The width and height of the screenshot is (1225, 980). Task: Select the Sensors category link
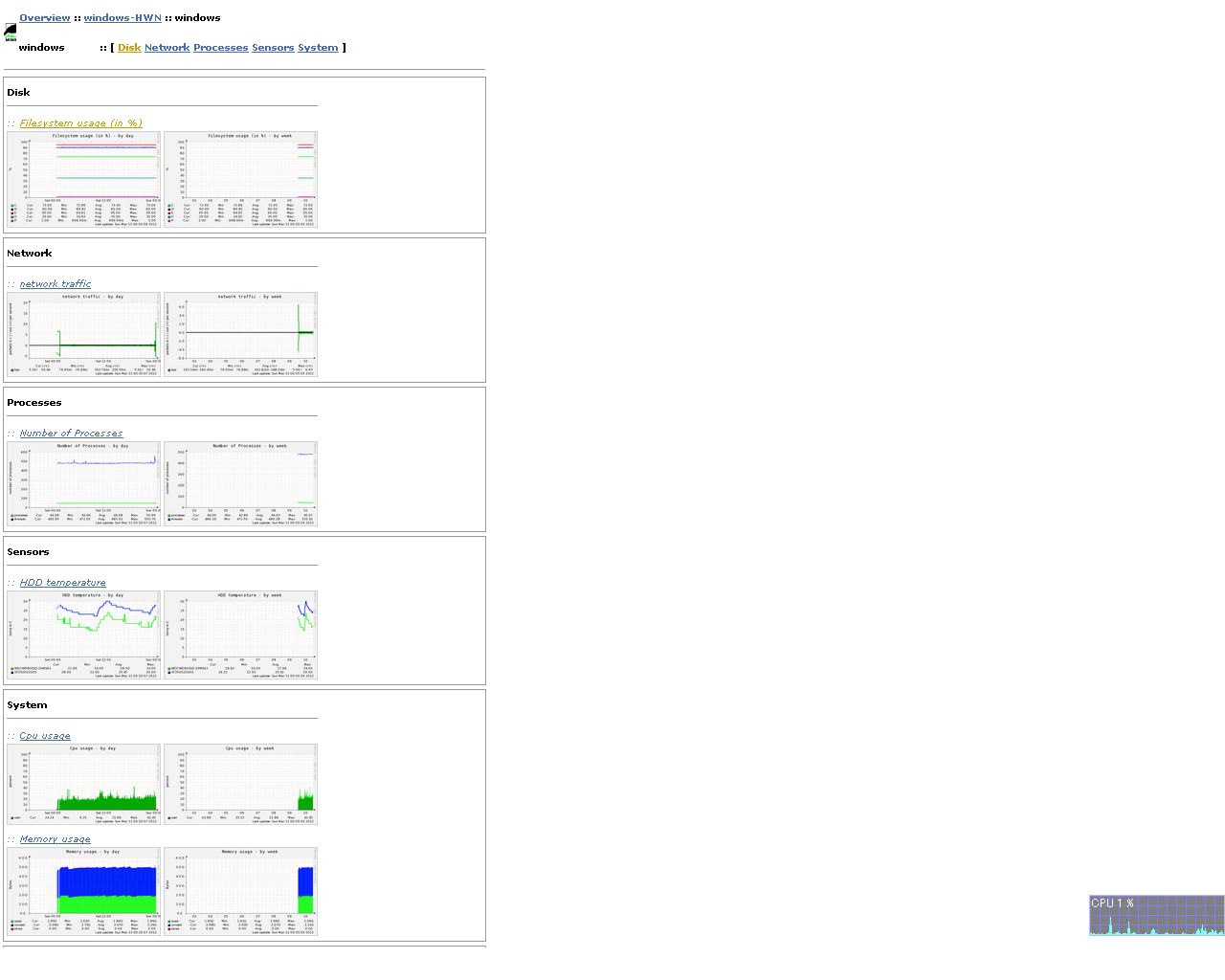tap(273, 48)
